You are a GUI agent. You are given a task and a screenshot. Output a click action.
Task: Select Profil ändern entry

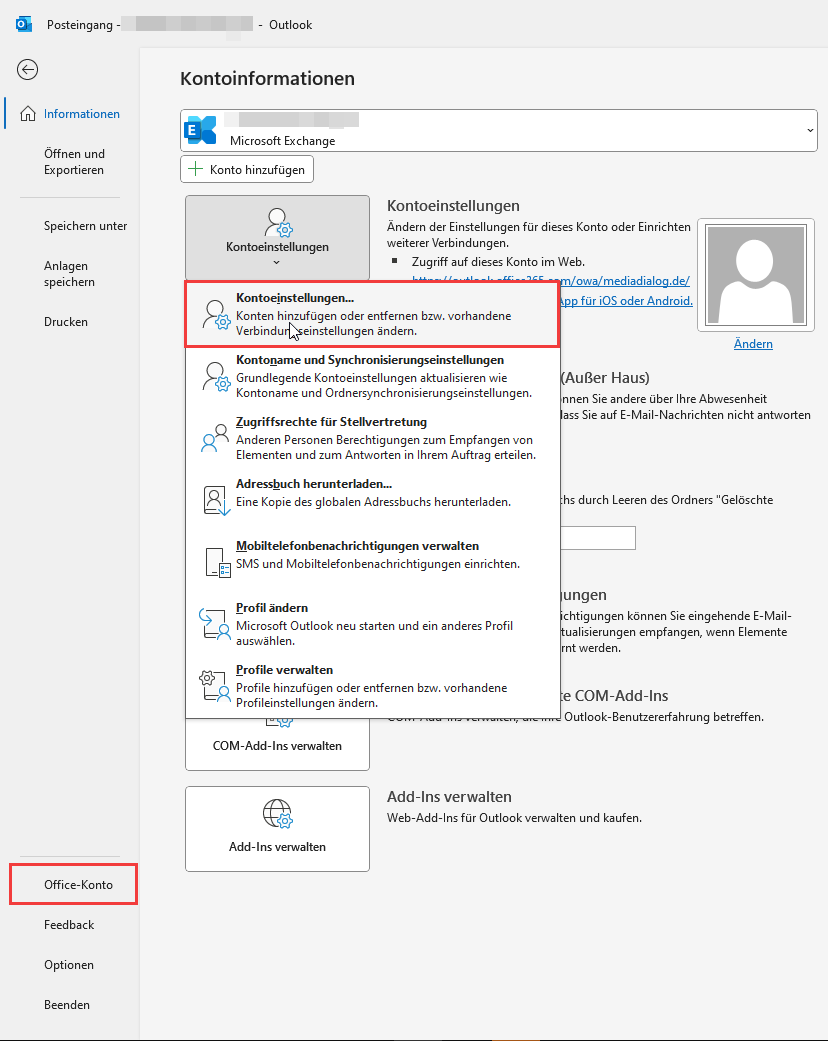tap(373, 624)
